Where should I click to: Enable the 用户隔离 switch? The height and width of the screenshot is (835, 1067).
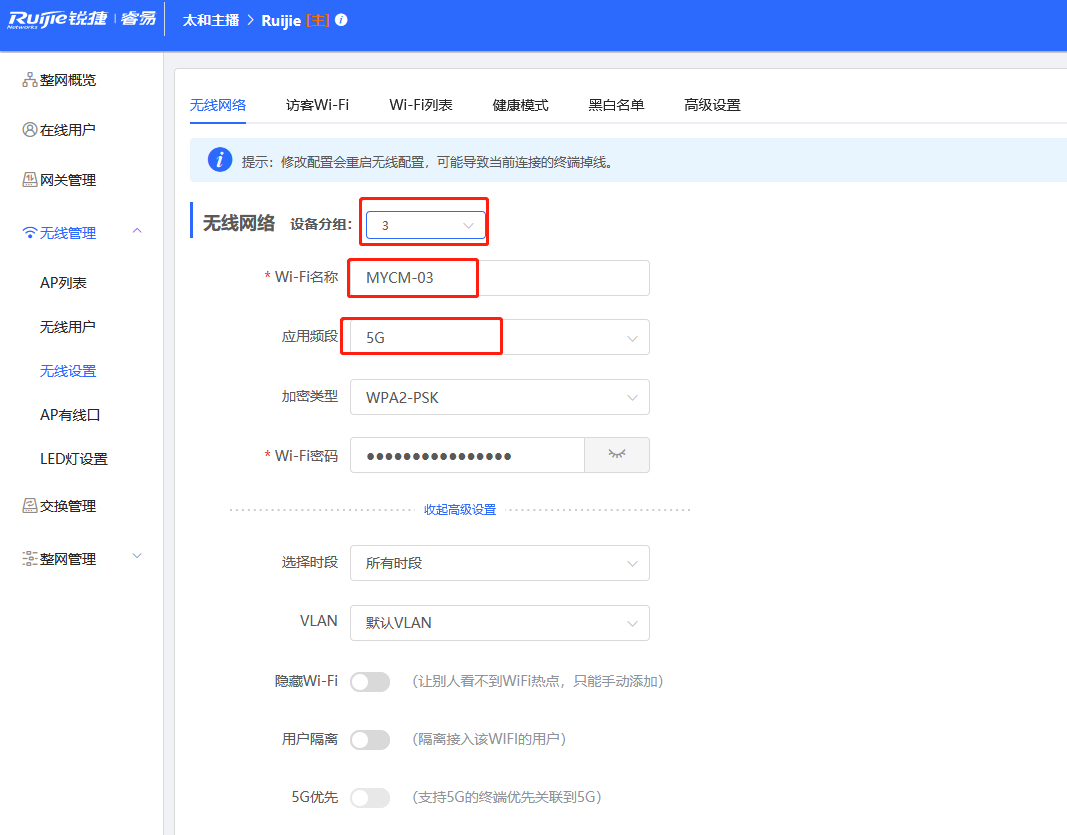coord(370,739)
